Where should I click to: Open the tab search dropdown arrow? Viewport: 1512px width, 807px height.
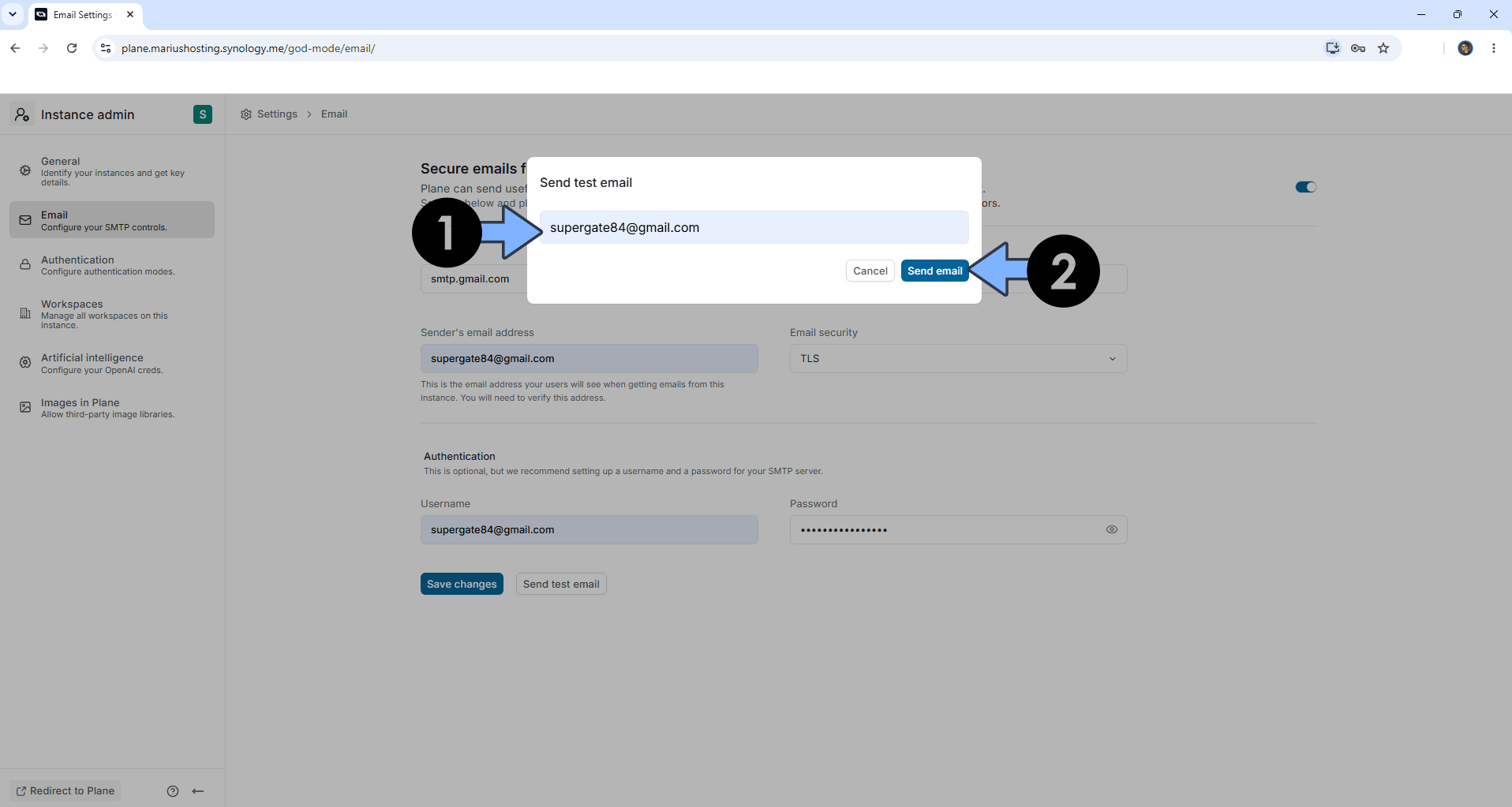[13, 14]
